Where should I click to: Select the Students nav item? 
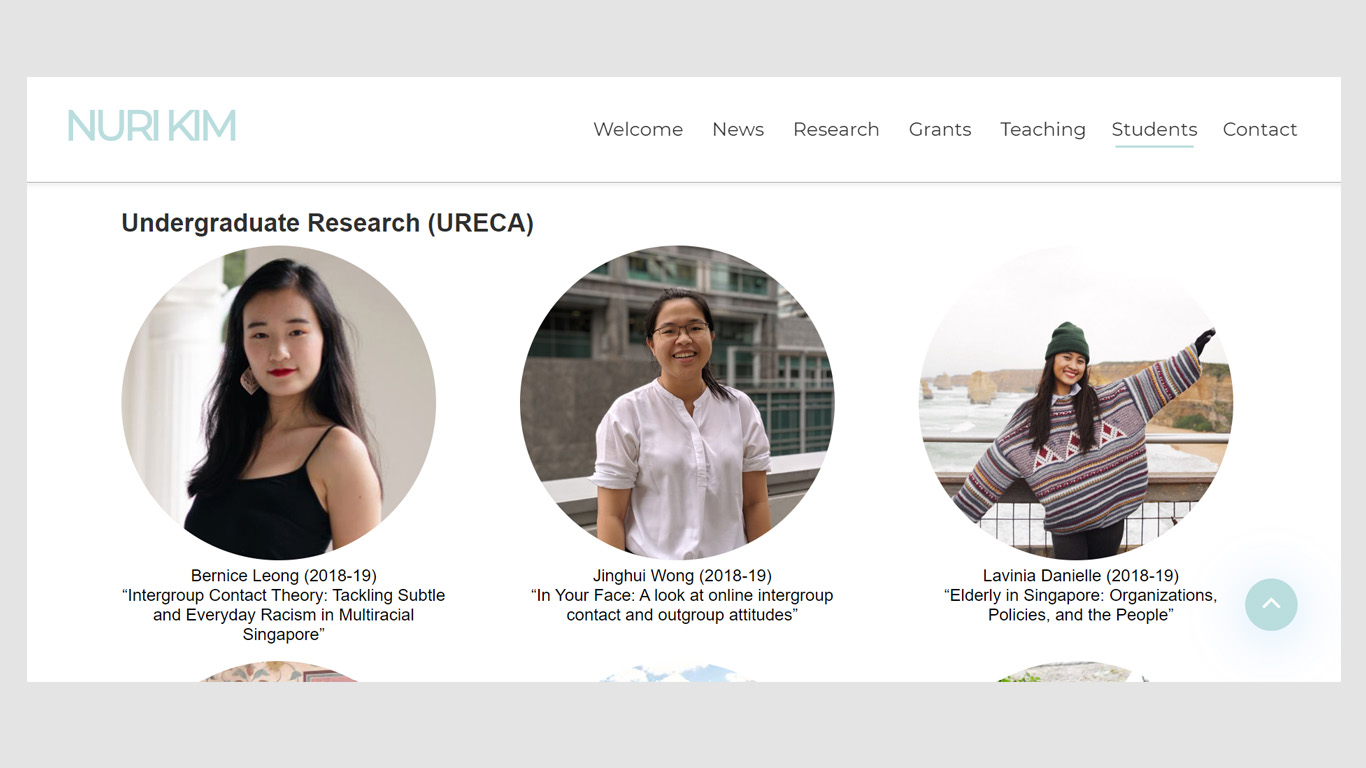coord(1154,129)
